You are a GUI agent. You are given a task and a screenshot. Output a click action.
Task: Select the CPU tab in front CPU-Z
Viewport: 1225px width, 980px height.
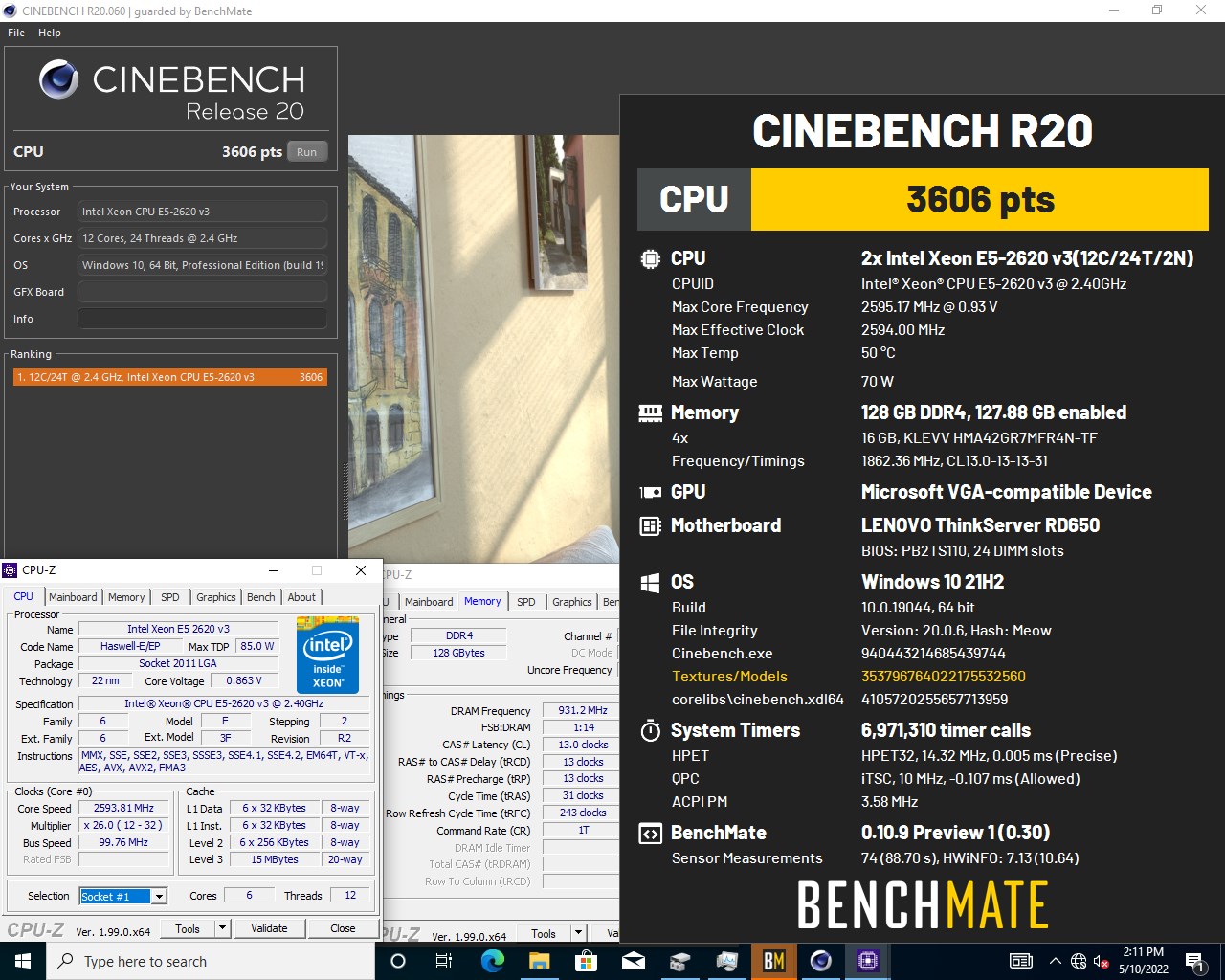coord(24,596)
